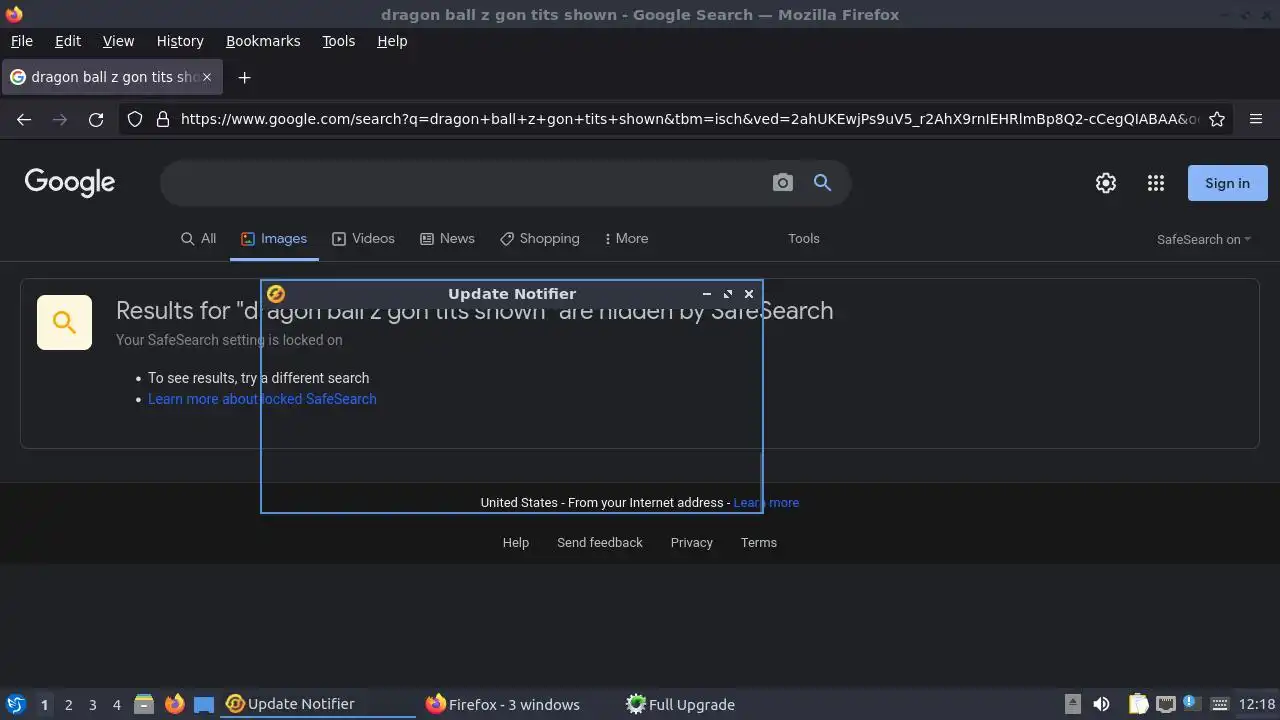The width and height of the screenshot is (1280, 720).
Task: Bookmark this page with the star icon
Action: click(x=1217, y=119)
